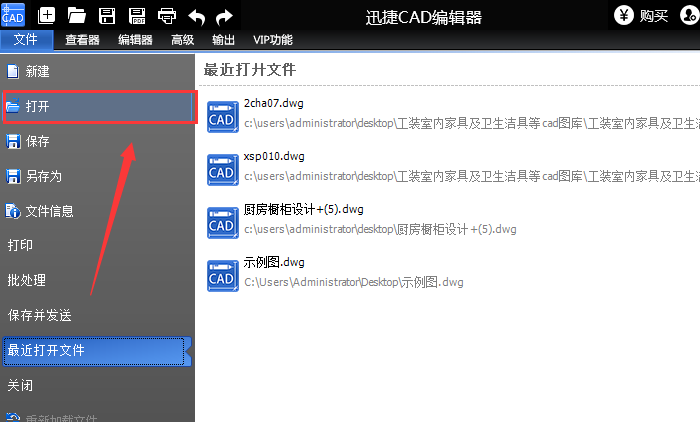This screenshot has width=700, height=422.
Task: Click the 另存为 disk icon in sidebar
Action: [x=13, y=176]
